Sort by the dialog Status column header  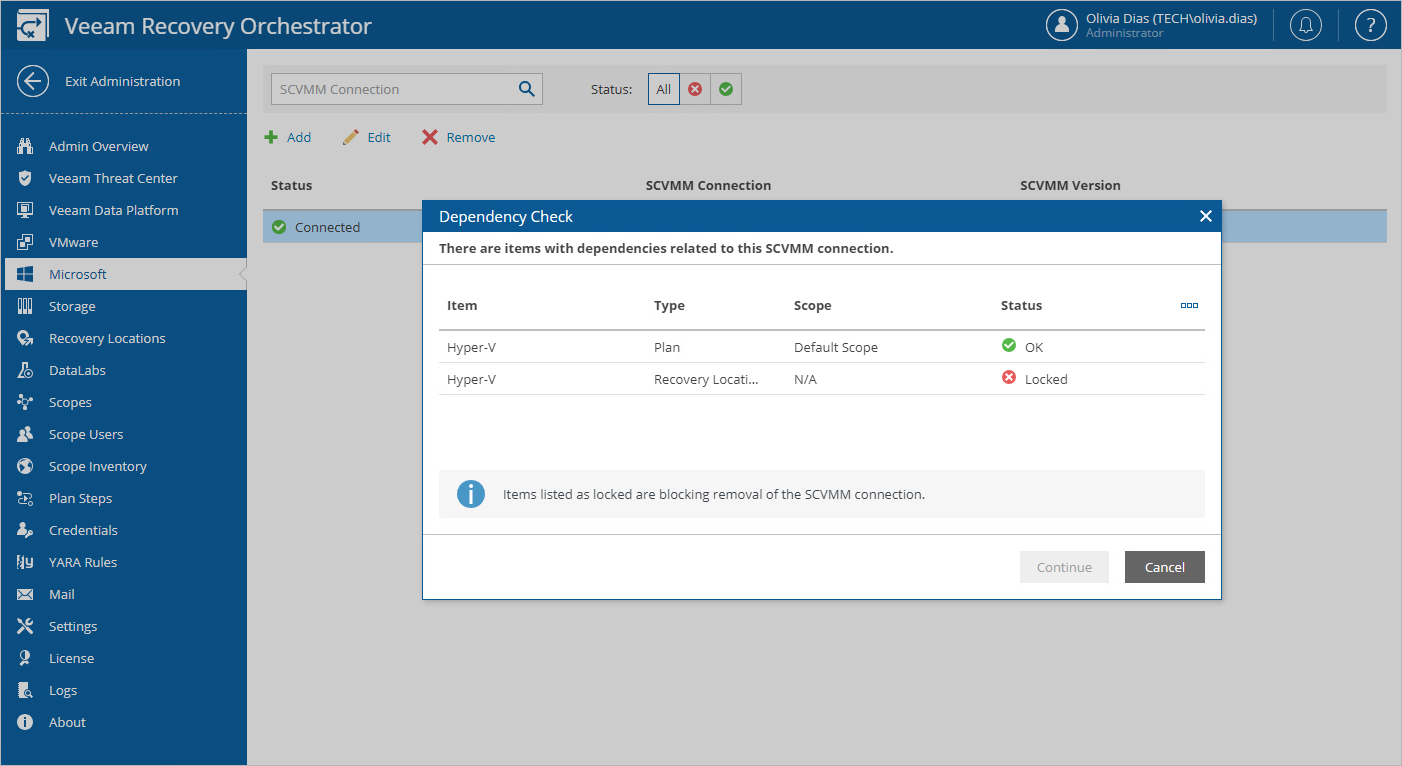pyautogui.click(x=1021, y=305)
